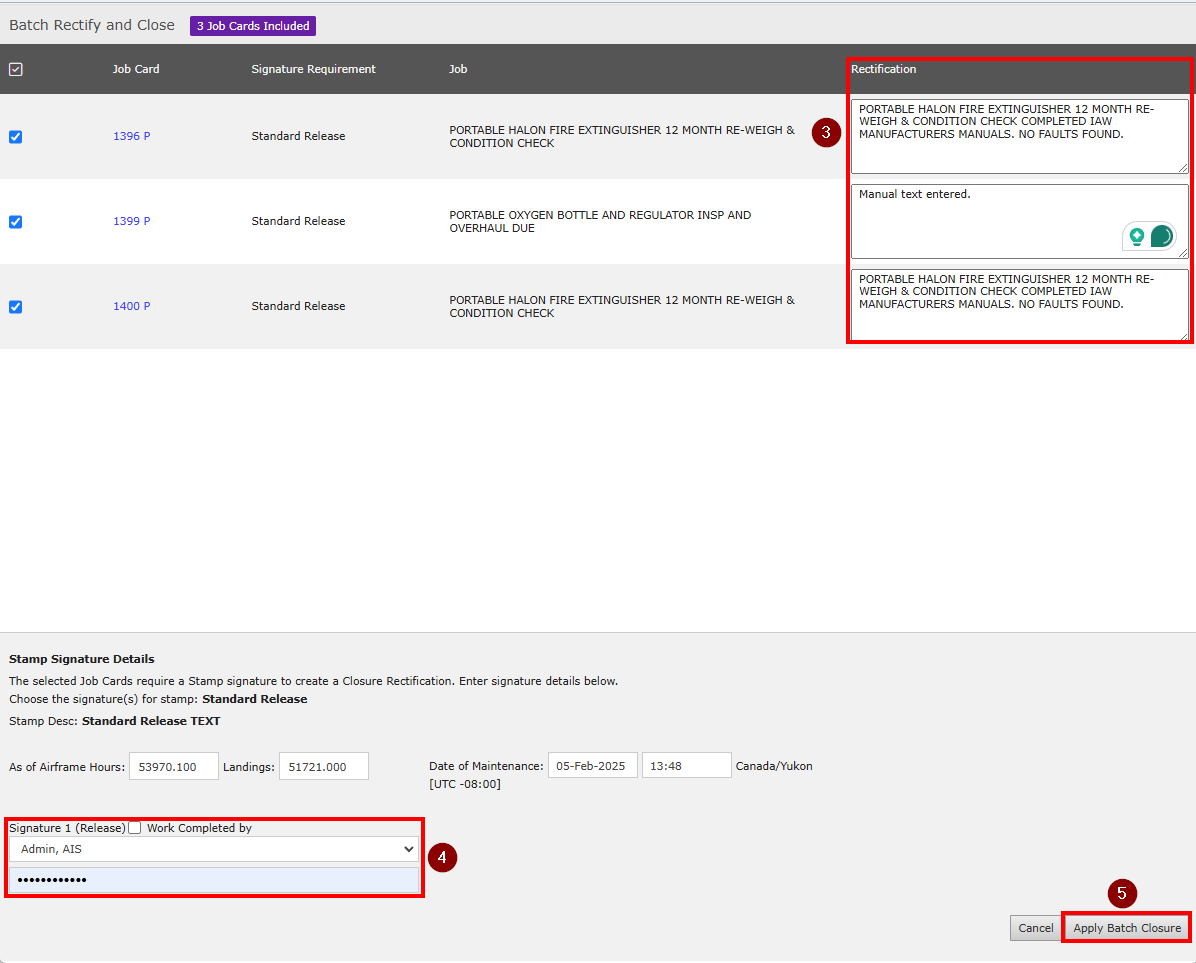The image size is (1196, 963).
Task: Click the UTC -08:00 offset text
Action: [x=465, y=785]
